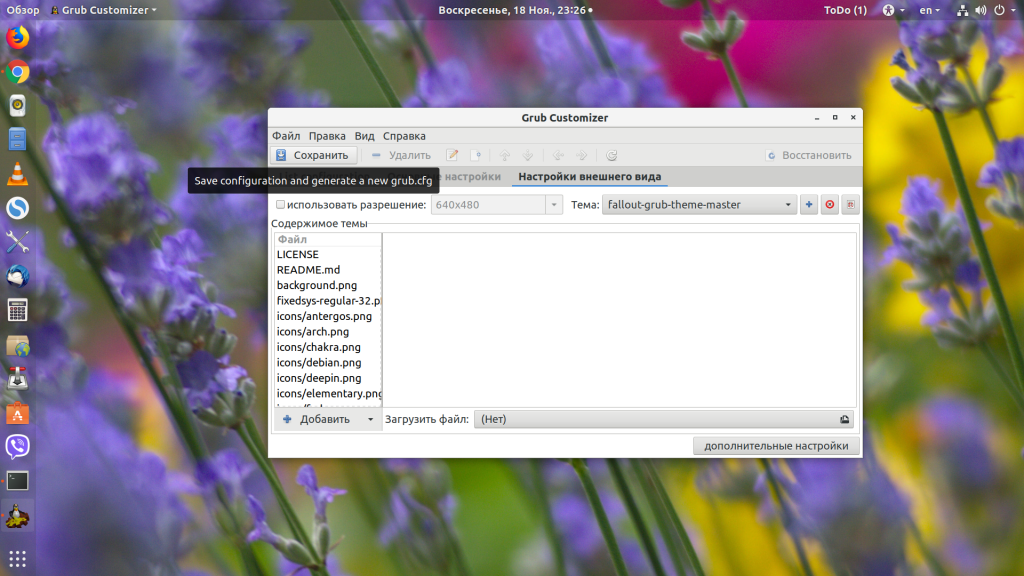Viewport: 1024px width, 576px height.
Task: Open Viber from the dock
Action: (x=17, y=446)
